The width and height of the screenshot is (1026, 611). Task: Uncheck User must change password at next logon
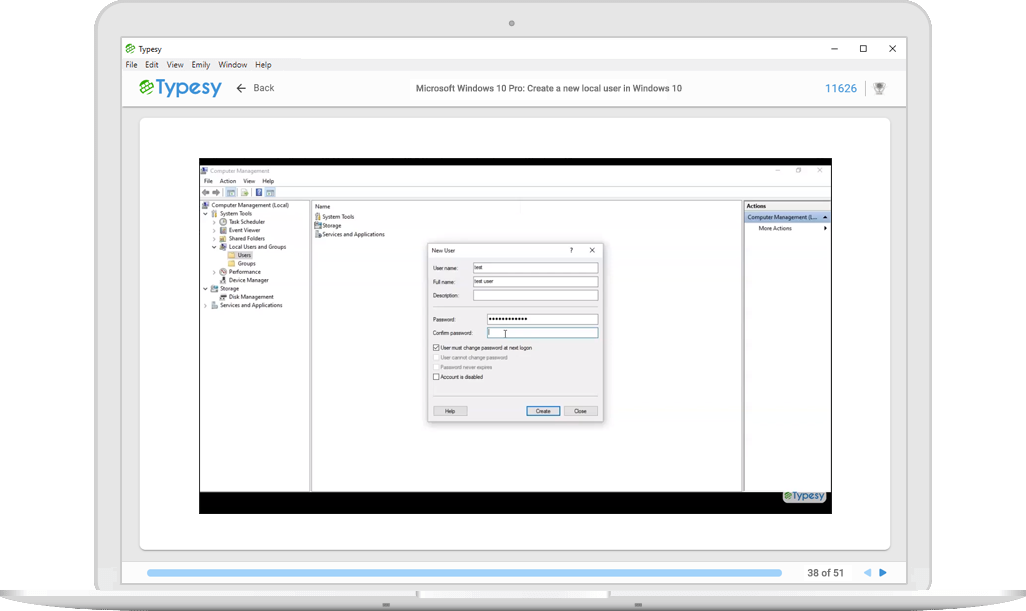tap(436, 348)
